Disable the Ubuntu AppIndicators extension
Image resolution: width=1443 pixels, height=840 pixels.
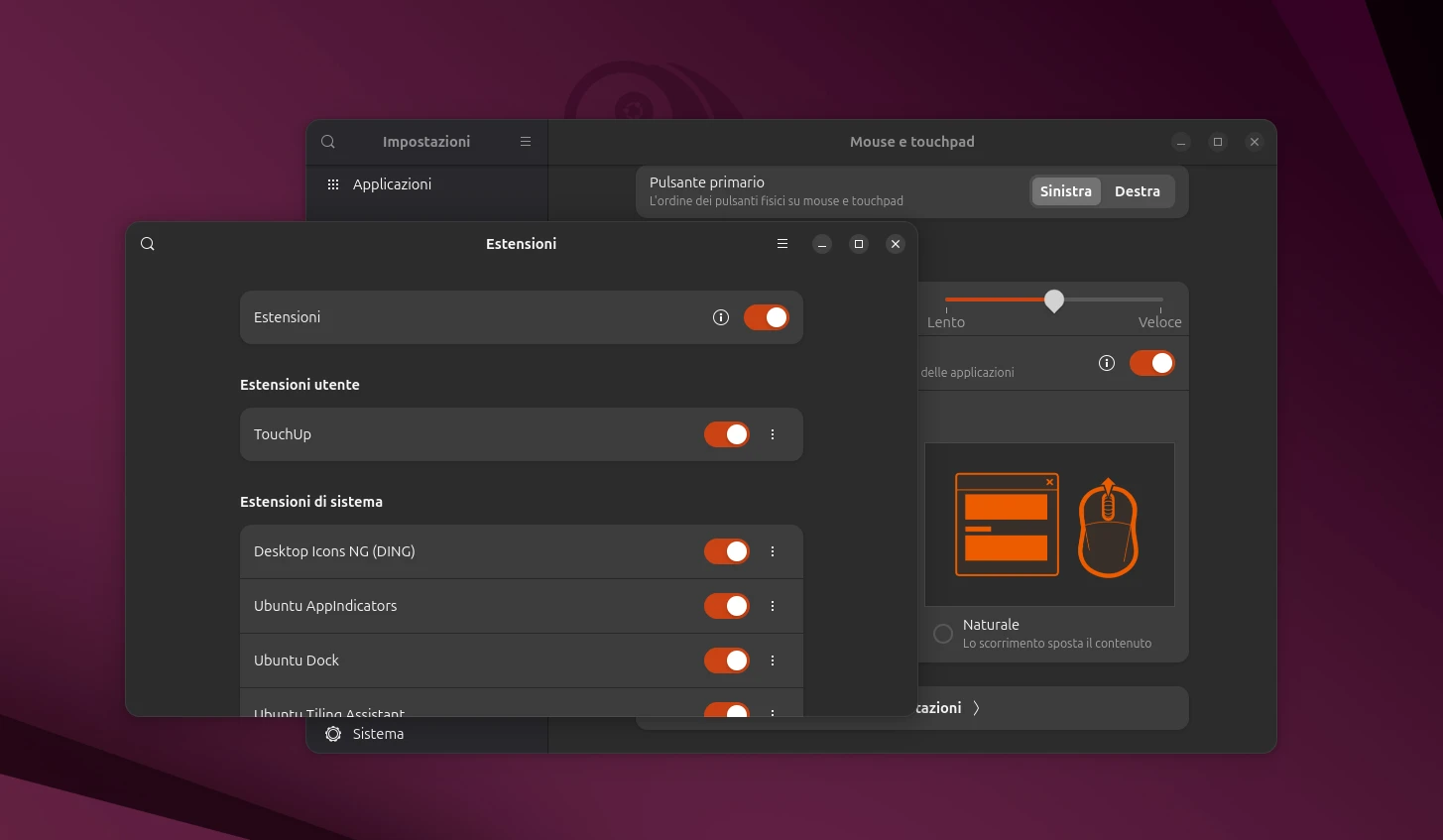pyautogui.click(x=726, y=606)
